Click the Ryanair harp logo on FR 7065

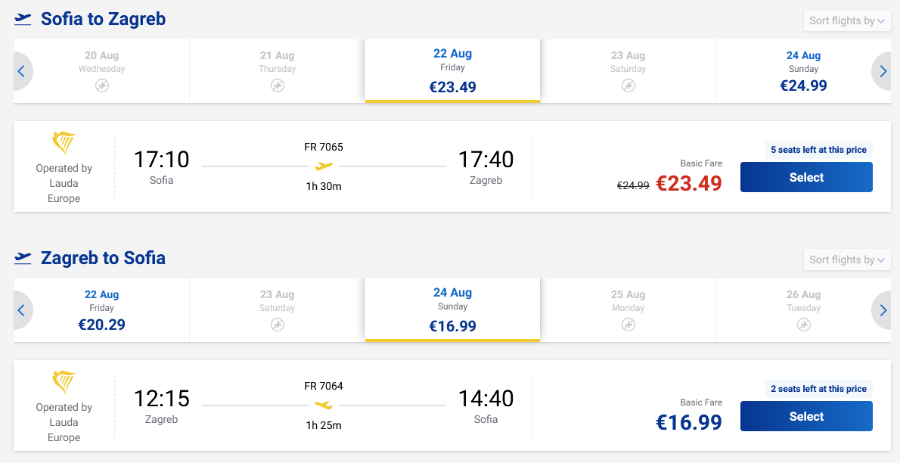click(64, 143)
